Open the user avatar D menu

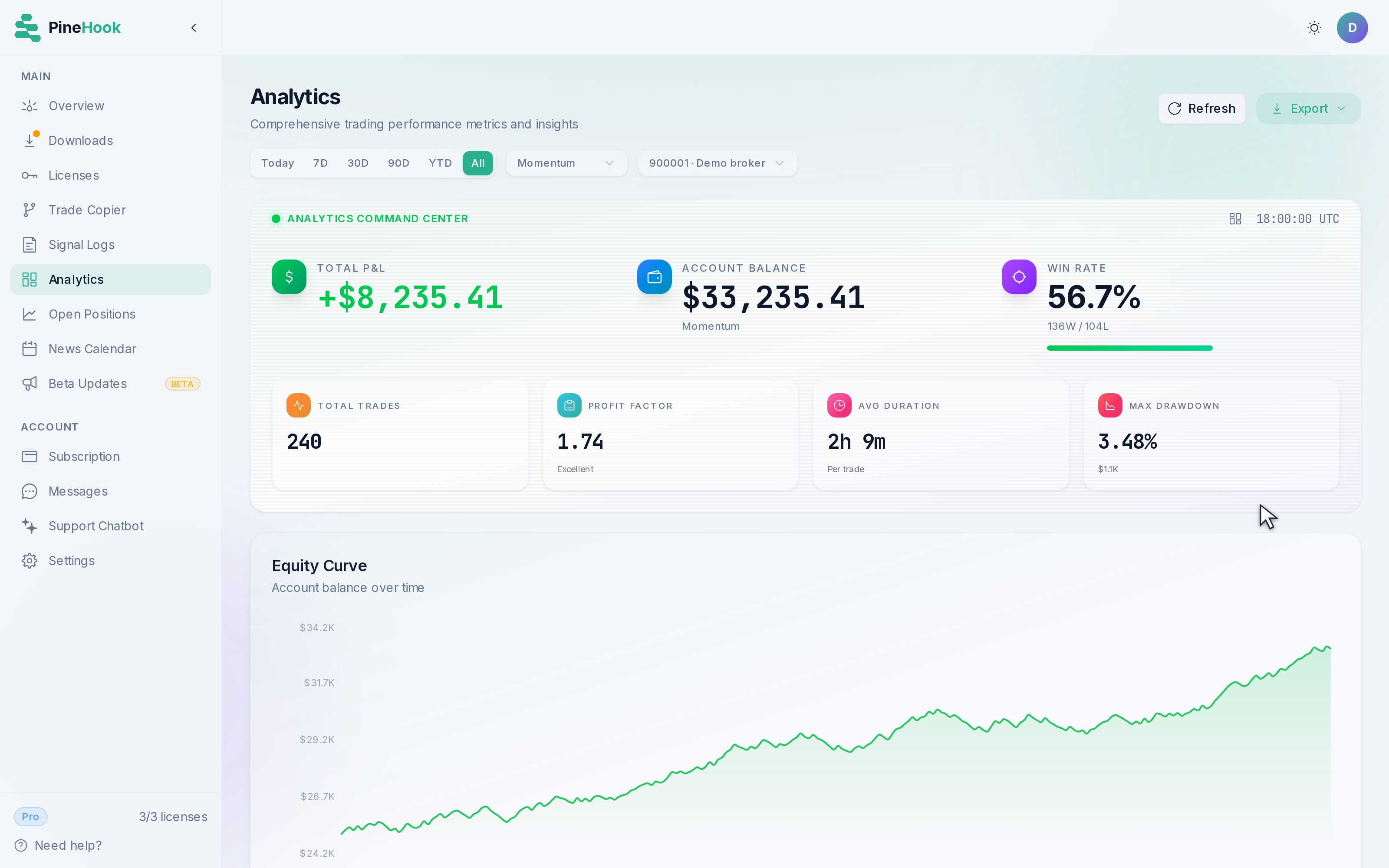[1352, 27]
